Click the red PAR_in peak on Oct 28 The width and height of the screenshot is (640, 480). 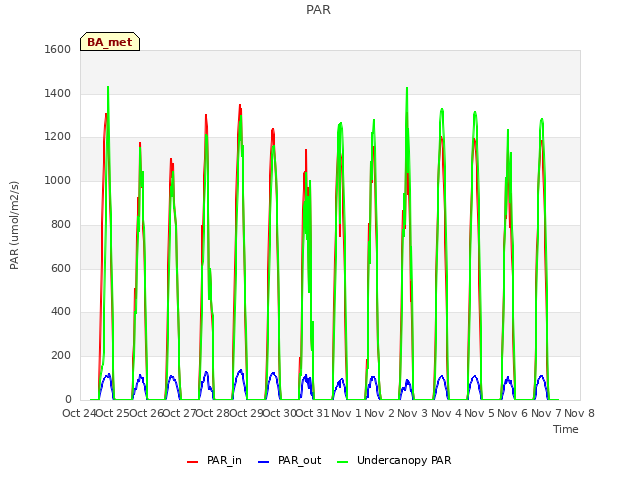(x=240, y=105)
